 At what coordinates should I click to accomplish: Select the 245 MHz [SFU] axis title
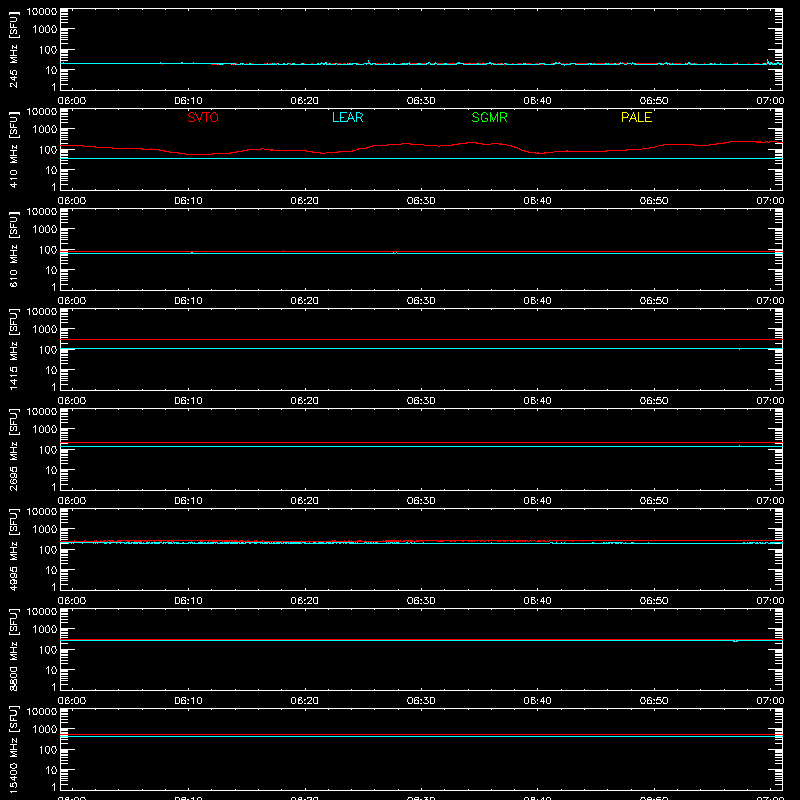pyautogui.click(x=13, y=49)
